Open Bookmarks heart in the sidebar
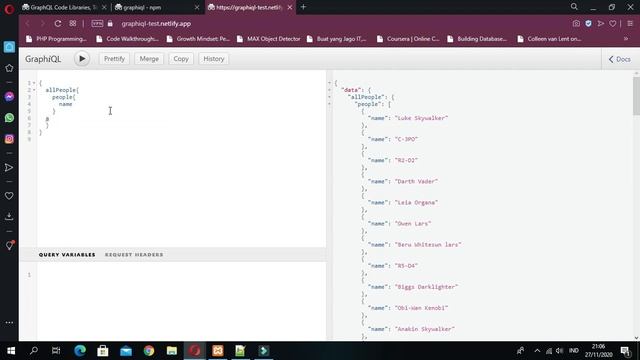 (9, 196)
